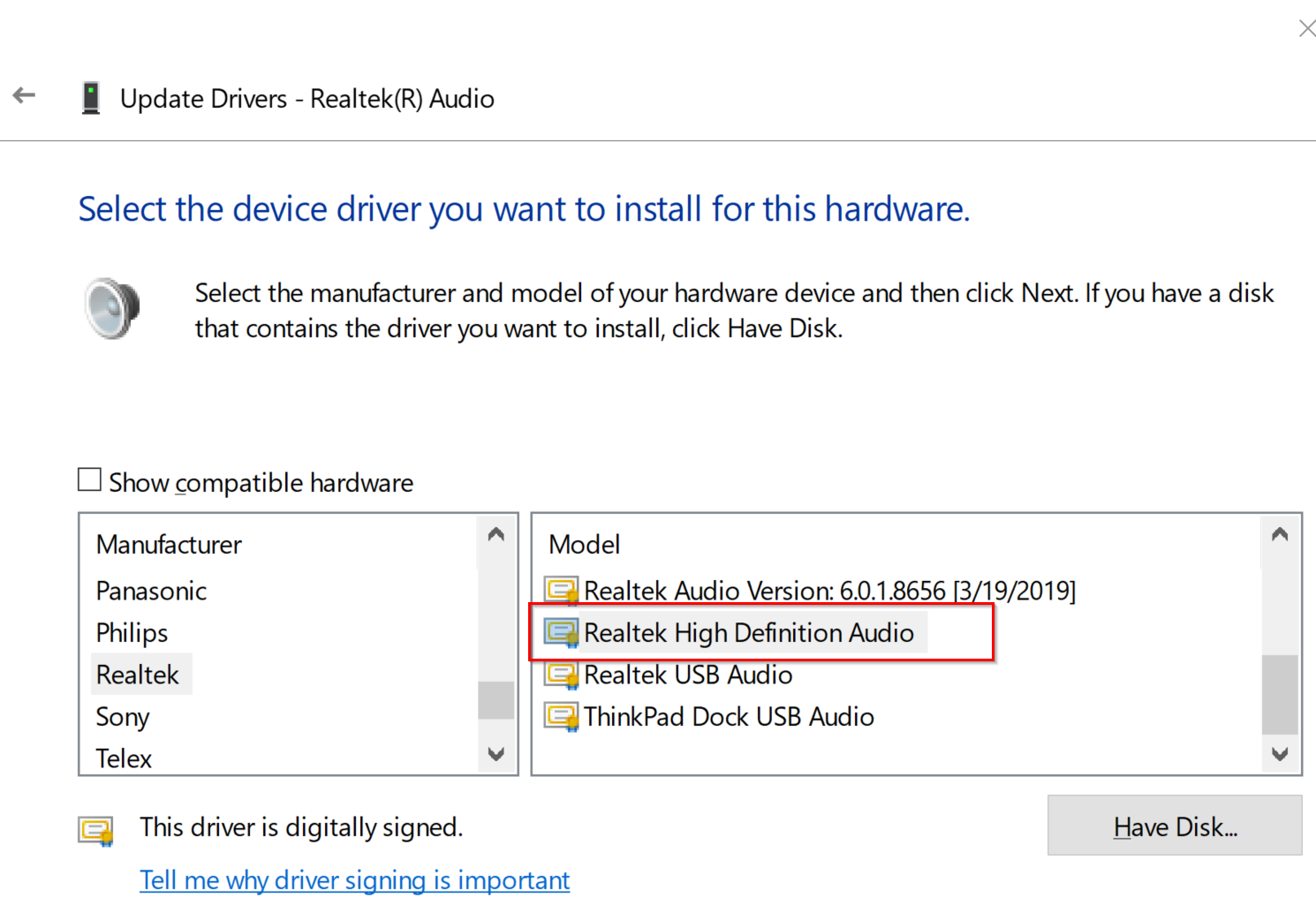The height and width of the screenshot is (905, 1316).
Task: Close the Update Drivers dialog
Action: (x=1307, y=28)
